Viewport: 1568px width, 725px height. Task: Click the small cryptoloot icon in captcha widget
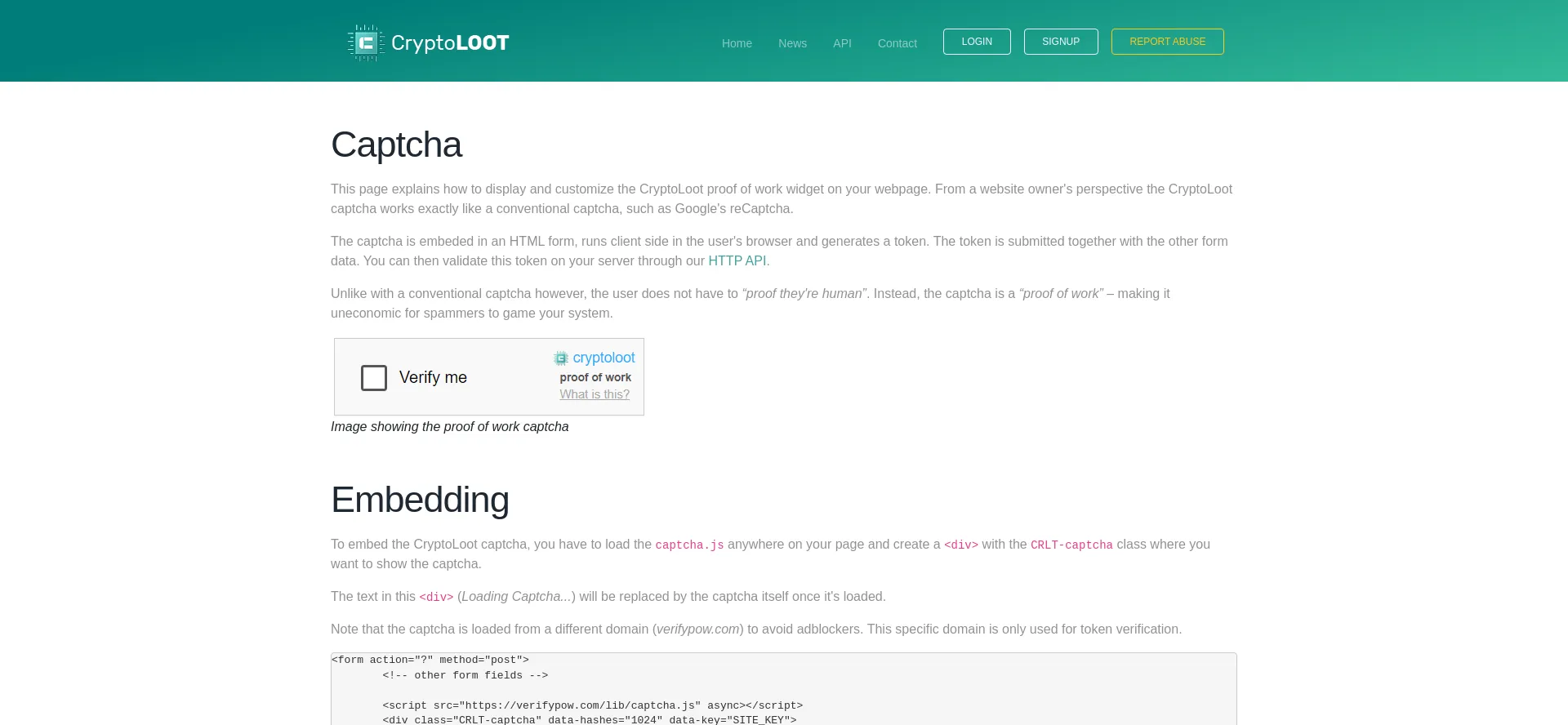(x=561, y=358)
